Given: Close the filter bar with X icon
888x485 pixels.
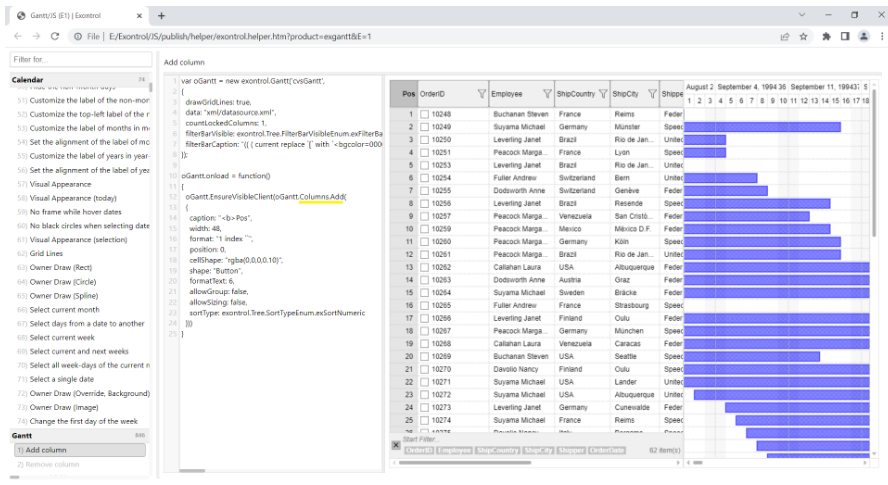Looking at the screenshot, I should 395,445.
